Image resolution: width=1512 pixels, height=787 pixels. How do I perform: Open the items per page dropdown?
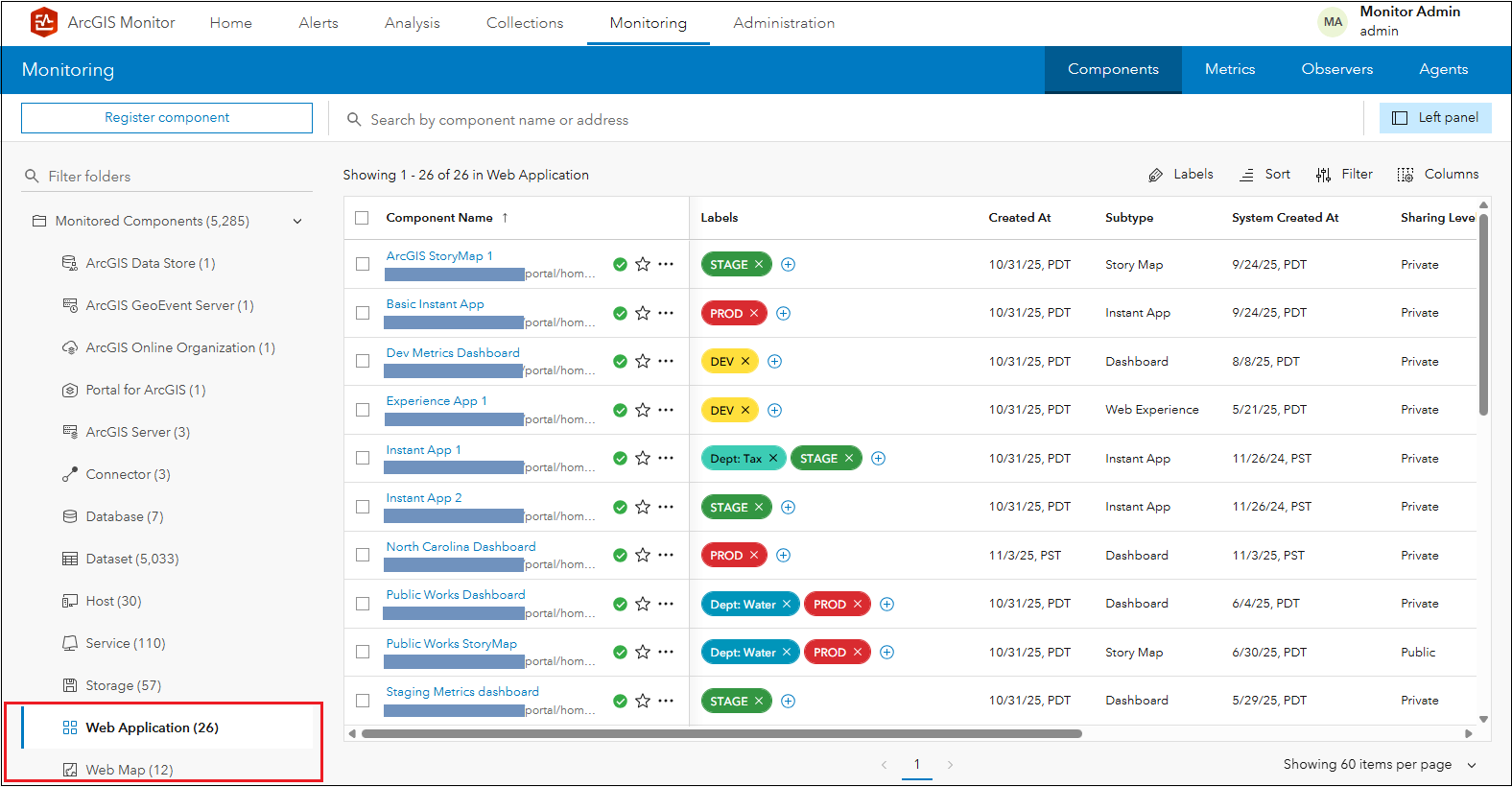point(1380,765)
